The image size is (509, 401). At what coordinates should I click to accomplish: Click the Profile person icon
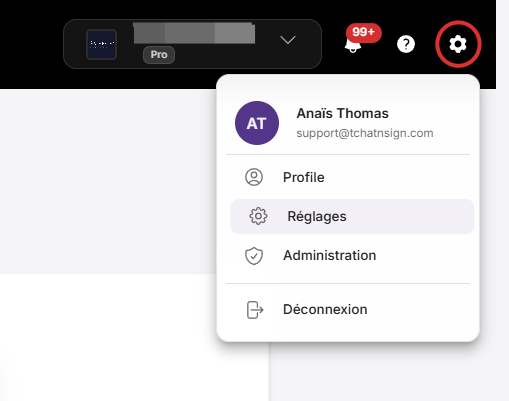pyautogui.click(x=254, y=177)
